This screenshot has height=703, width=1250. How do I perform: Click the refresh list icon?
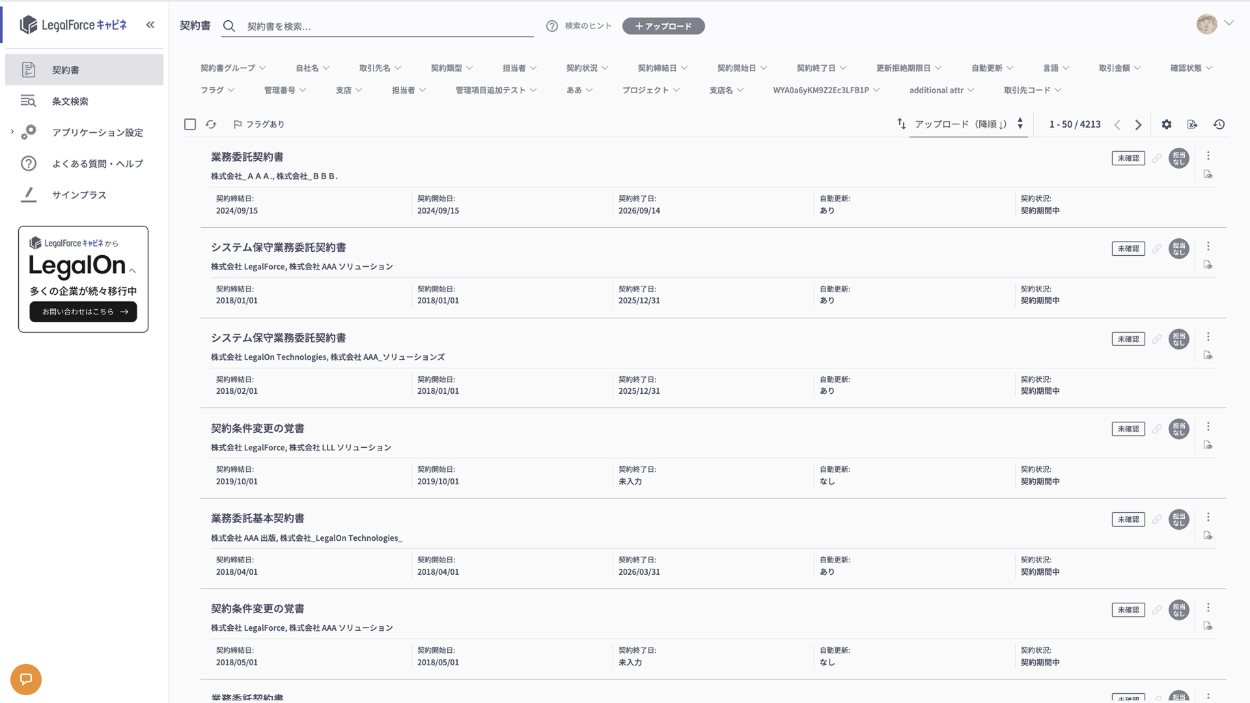pos(211,125)
